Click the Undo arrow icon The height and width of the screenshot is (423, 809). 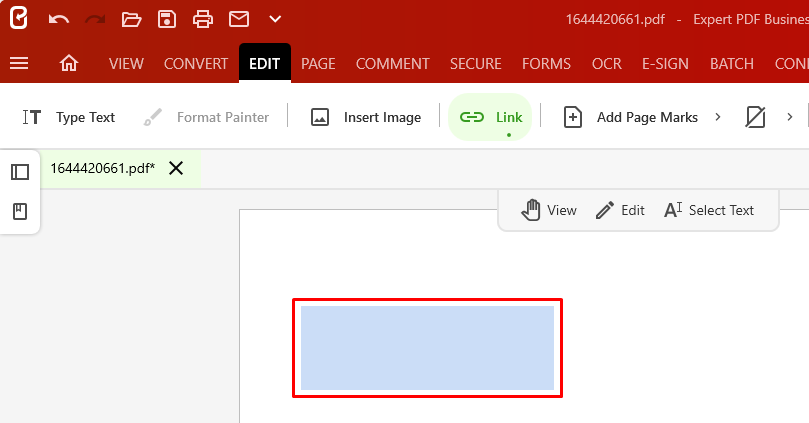(59, 19)
